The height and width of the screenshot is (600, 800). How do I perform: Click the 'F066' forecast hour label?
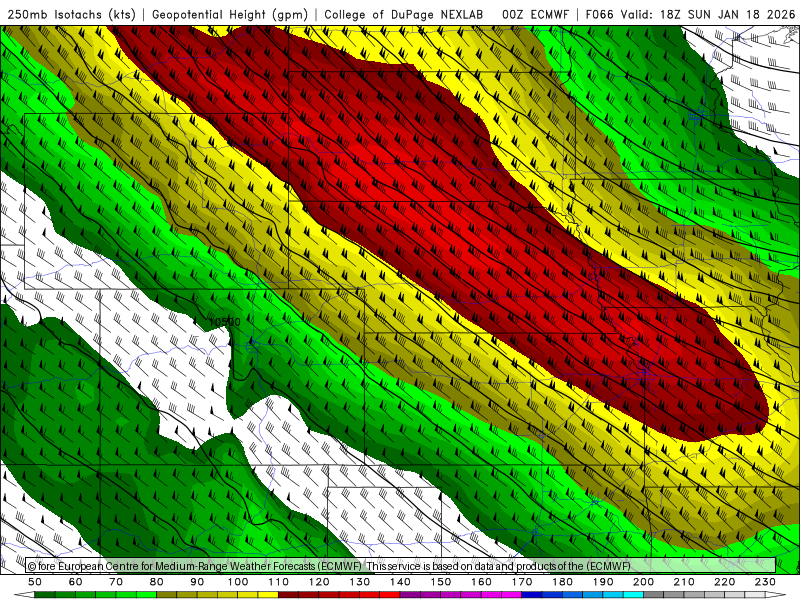[599, 14]
